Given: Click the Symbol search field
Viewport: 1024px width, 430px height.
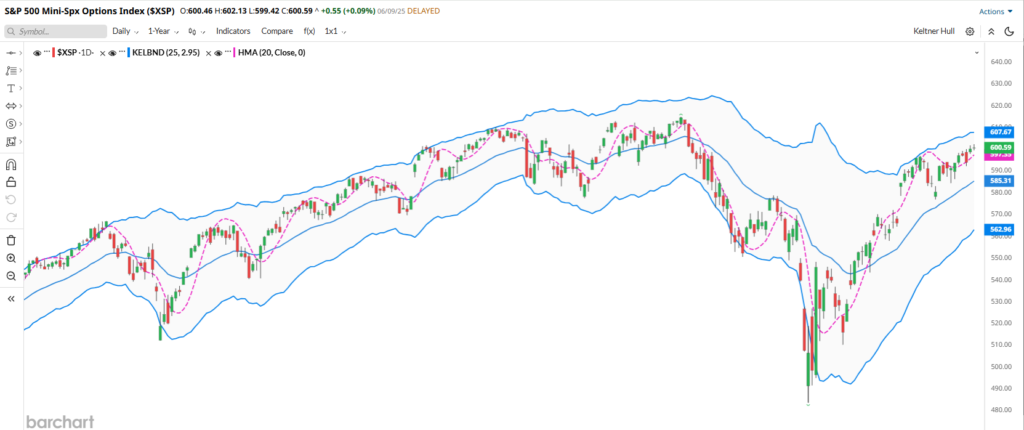Looking at the screenshot, I should [x=55, y=31].
